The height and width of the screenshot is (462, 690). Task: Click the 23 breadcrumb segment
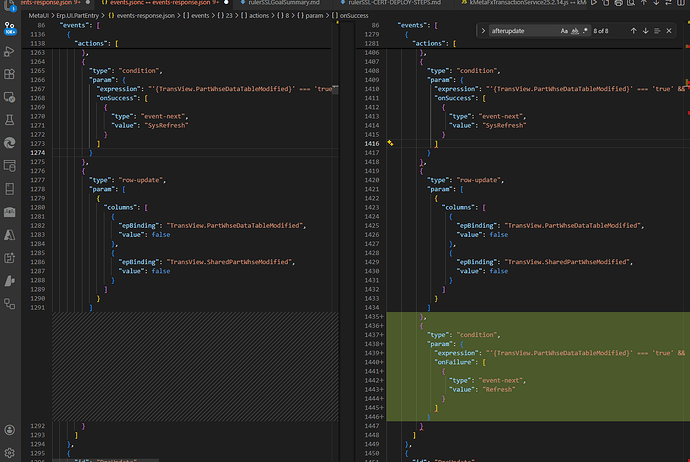click(x=225, y=15)
